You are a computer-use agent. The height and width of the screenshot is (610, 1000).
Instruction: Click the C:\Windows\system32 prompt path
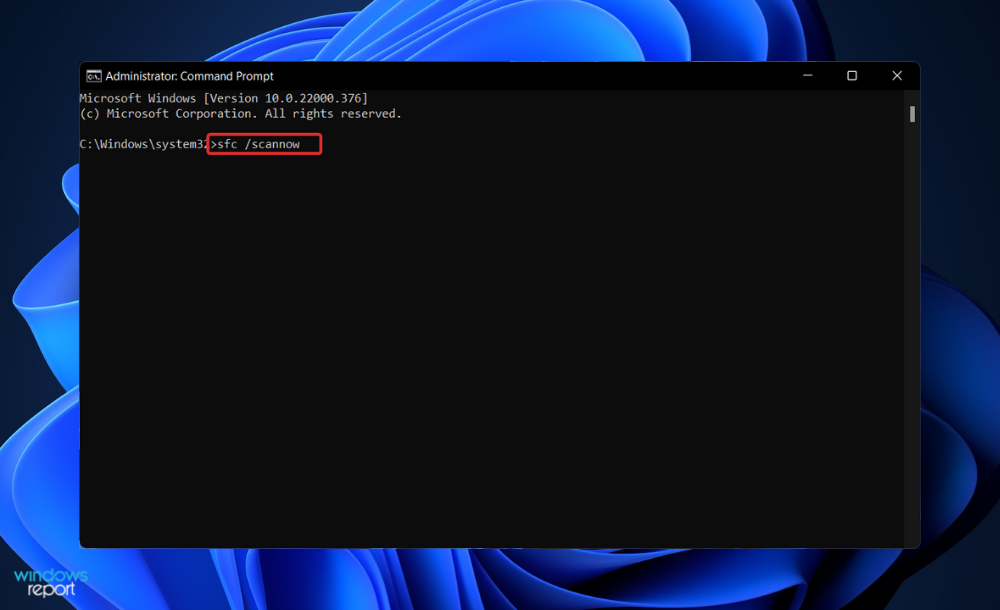coord(143,144)
